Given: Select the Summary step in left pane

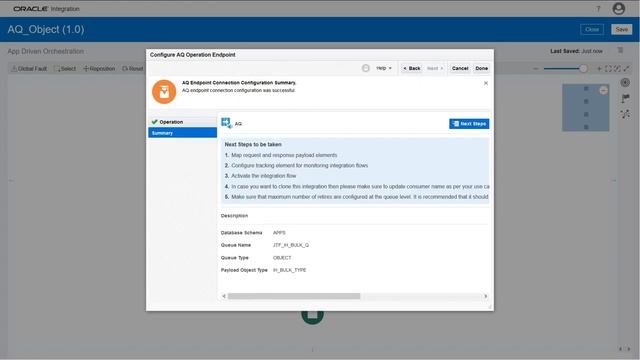Looking at the screenshot, I should point(182,133).
